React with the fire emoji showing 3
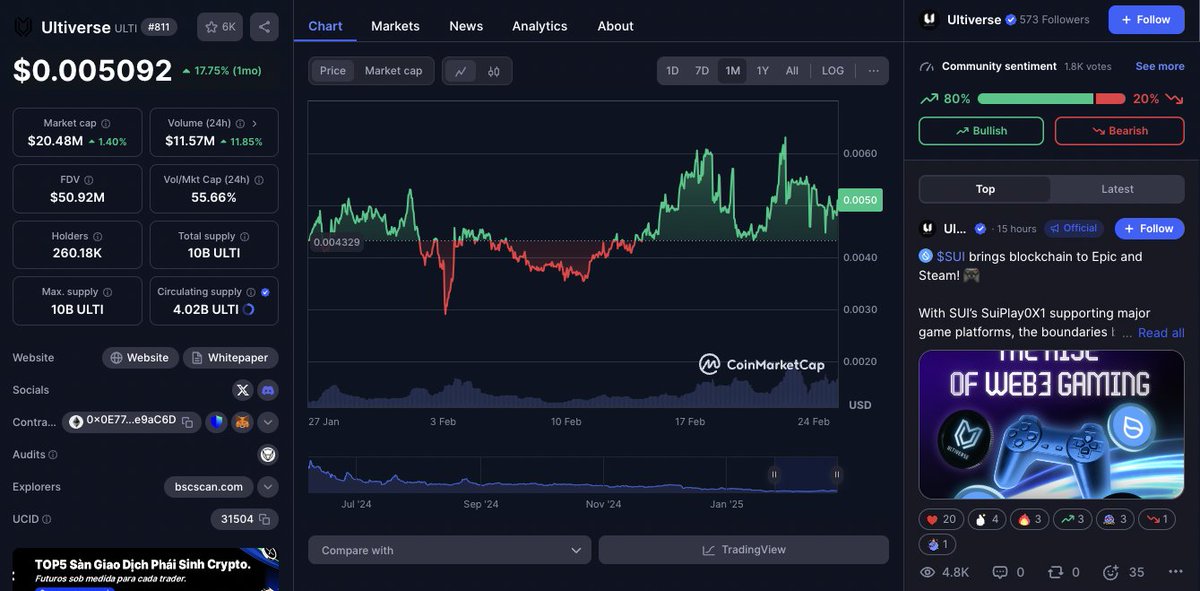The width and height of the screenshot is (1200, 591). [1031, 519]
